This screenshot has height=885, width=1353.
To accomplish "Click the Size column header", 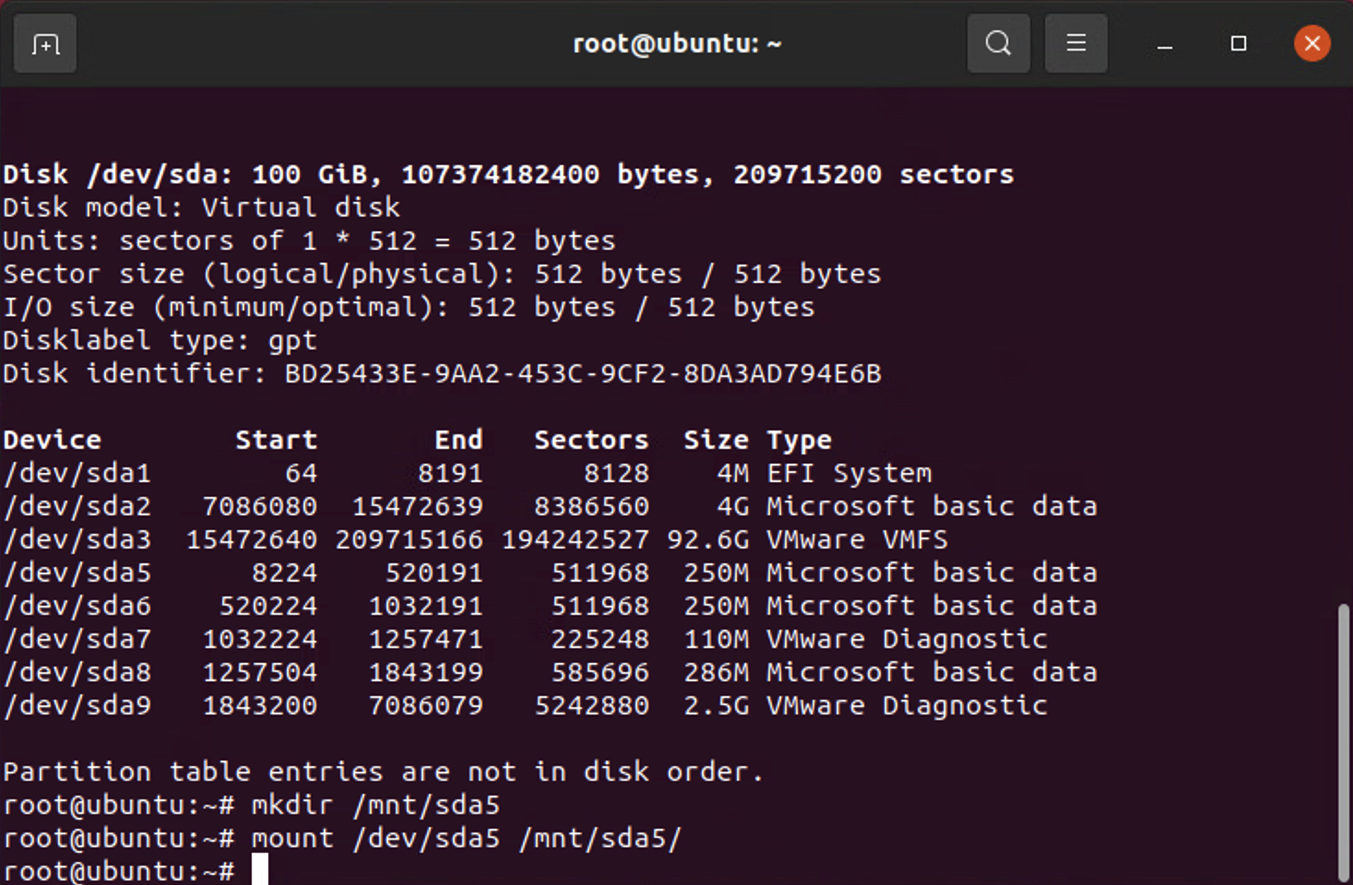I will tap(716, 440).
